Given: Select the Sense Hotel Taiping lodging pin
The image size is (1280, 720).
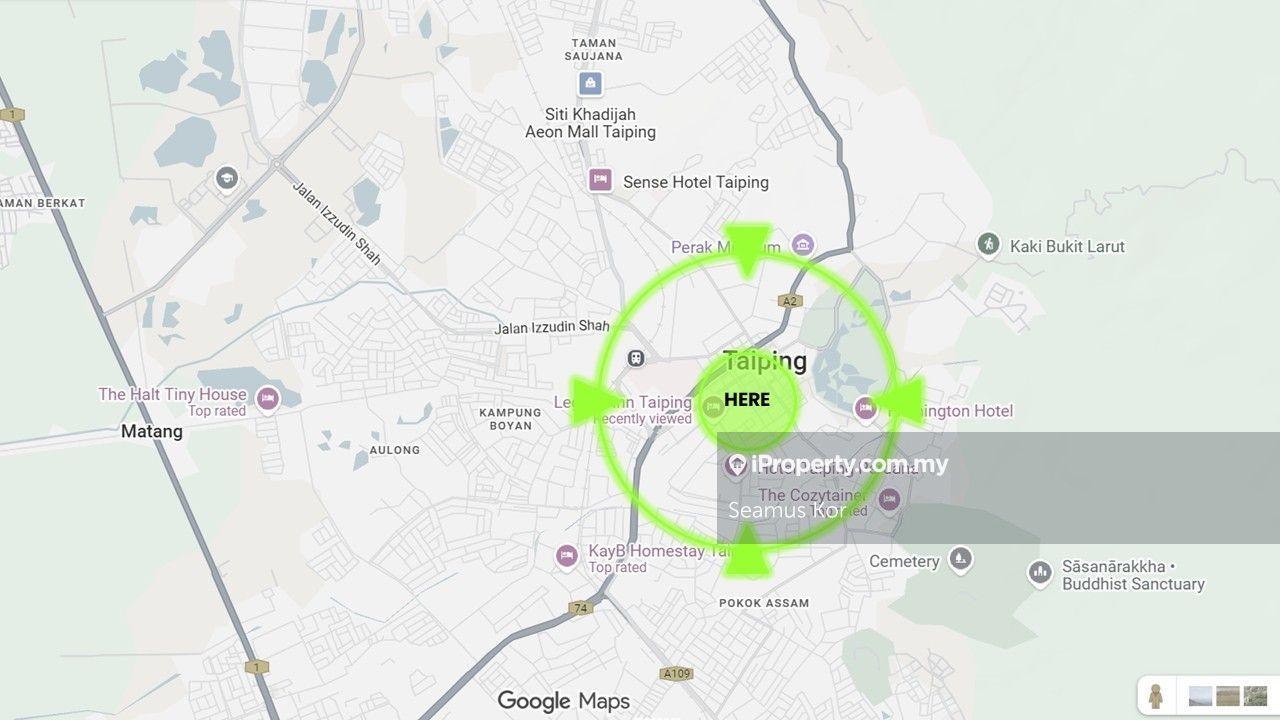Looking at the screenshot, I should [600, 181].
